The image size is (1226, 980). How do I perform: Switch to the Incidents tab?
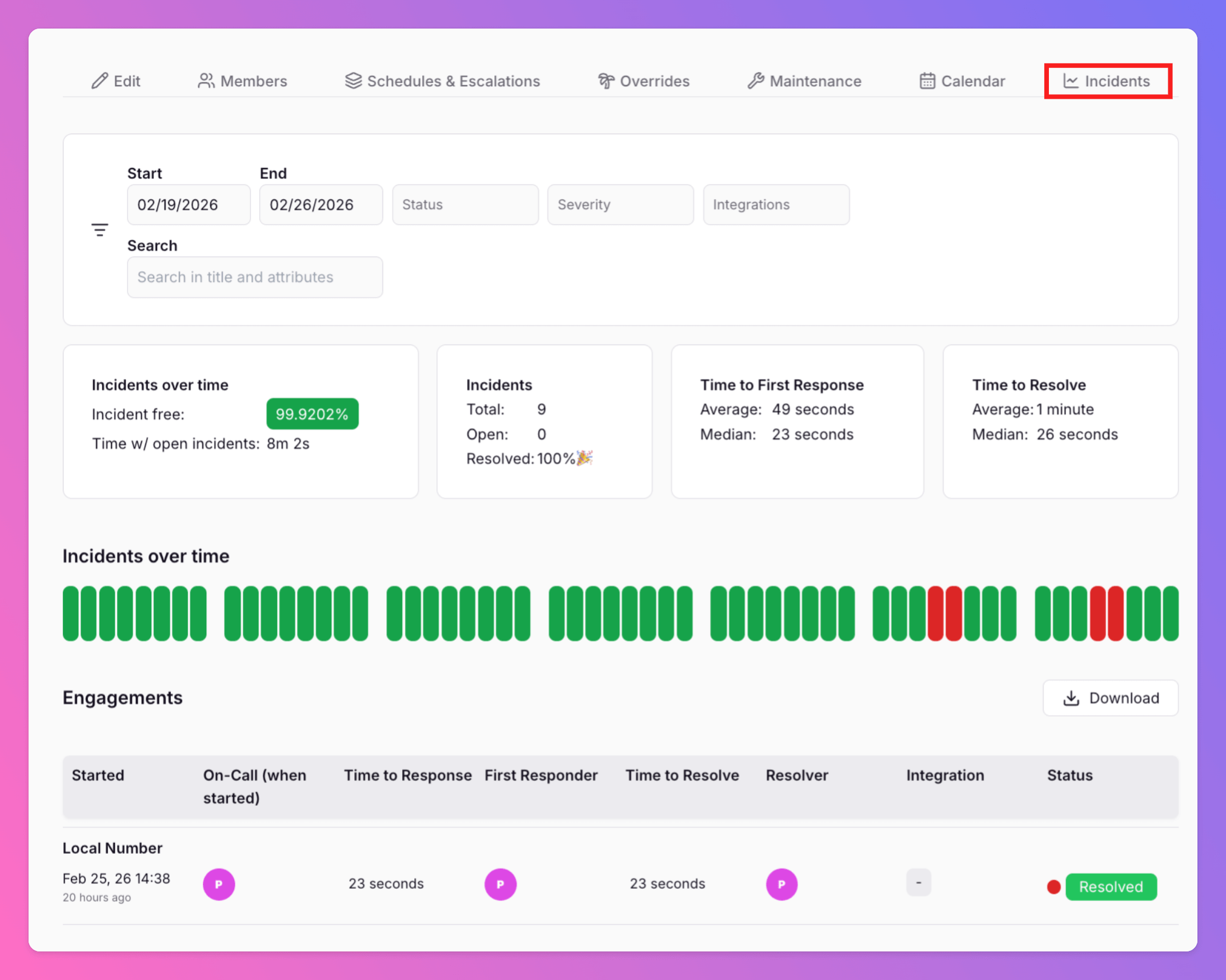(x=1107, y=81)
